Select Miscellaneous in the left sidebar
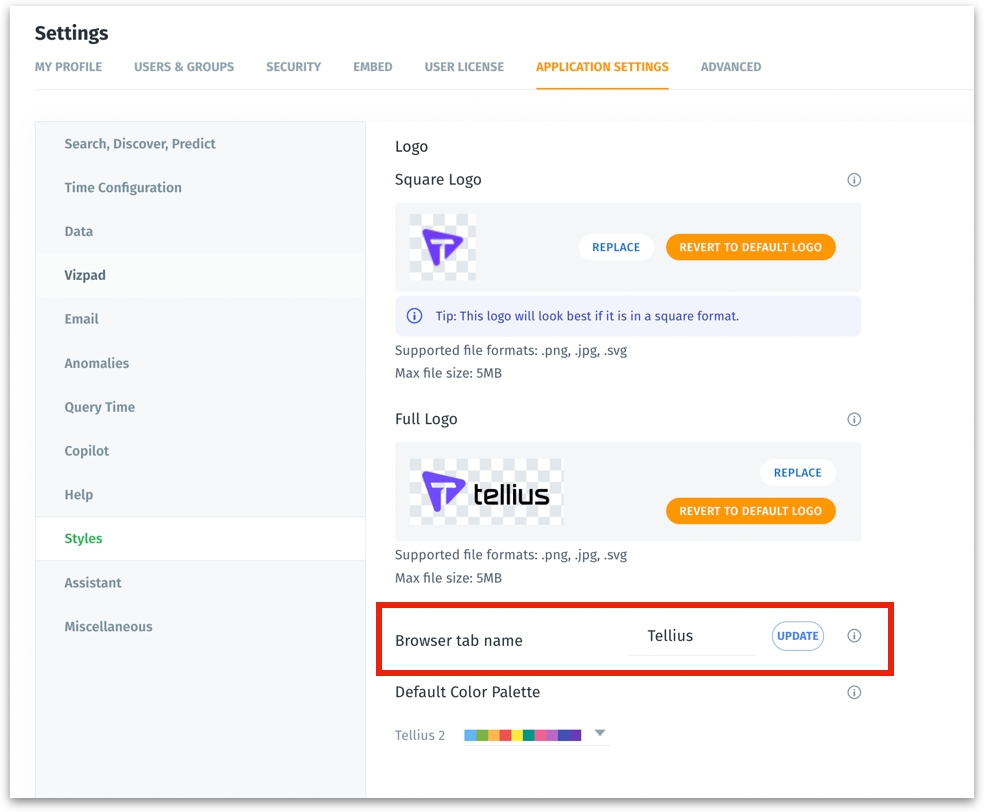The height and width of the screenshot is (812, 984). click(108, 627)
